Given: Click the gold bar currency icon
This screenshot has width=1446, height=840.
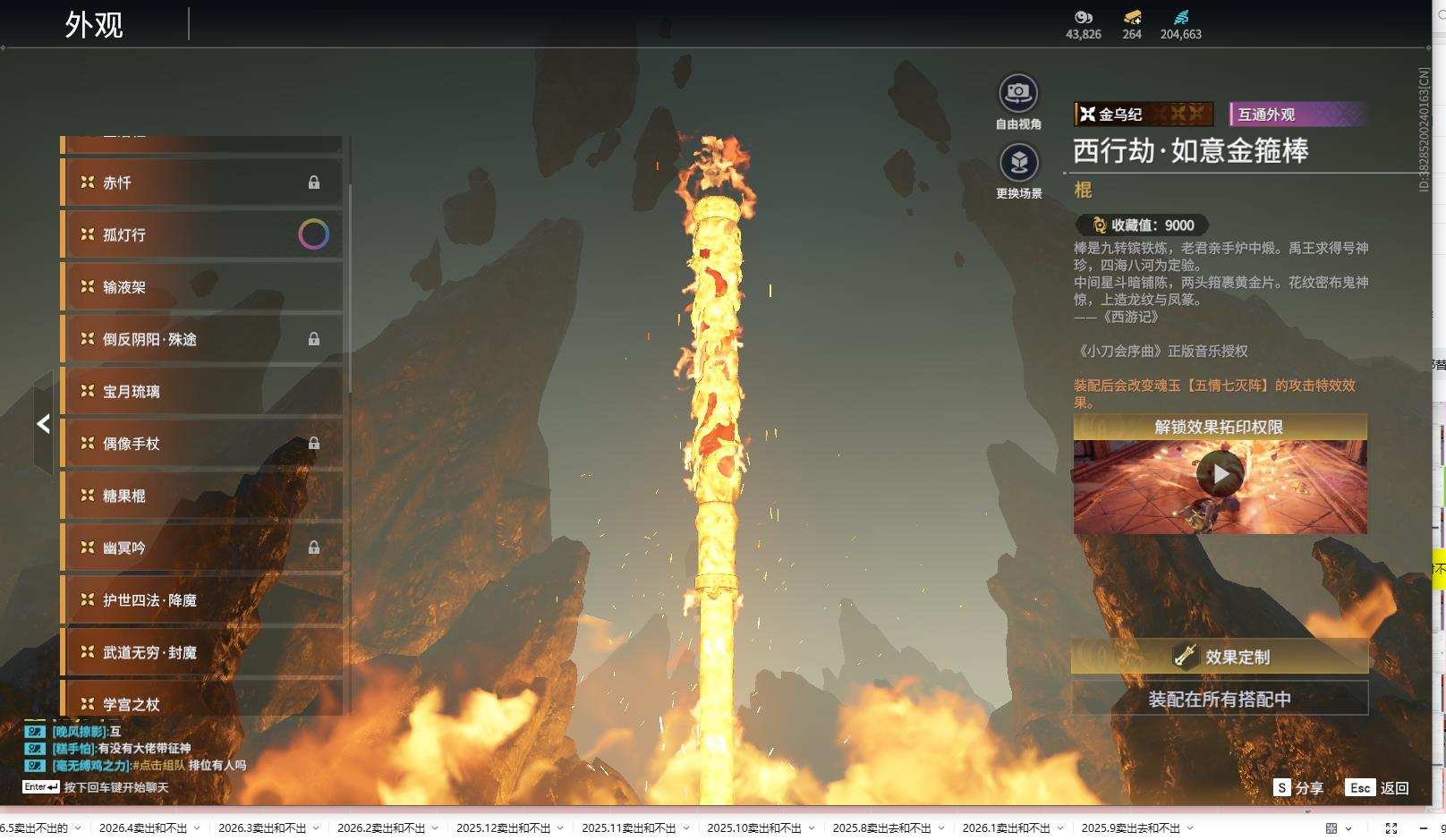Looking at the screenshot, I should click(1132, 17).
